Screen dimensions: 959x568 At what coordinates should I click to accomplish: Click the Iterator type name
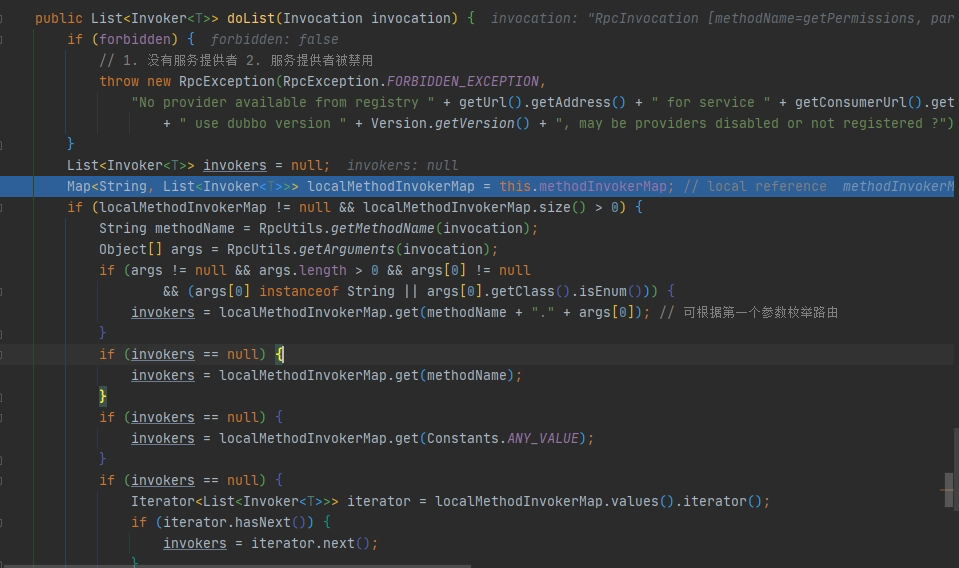point(163,501)
